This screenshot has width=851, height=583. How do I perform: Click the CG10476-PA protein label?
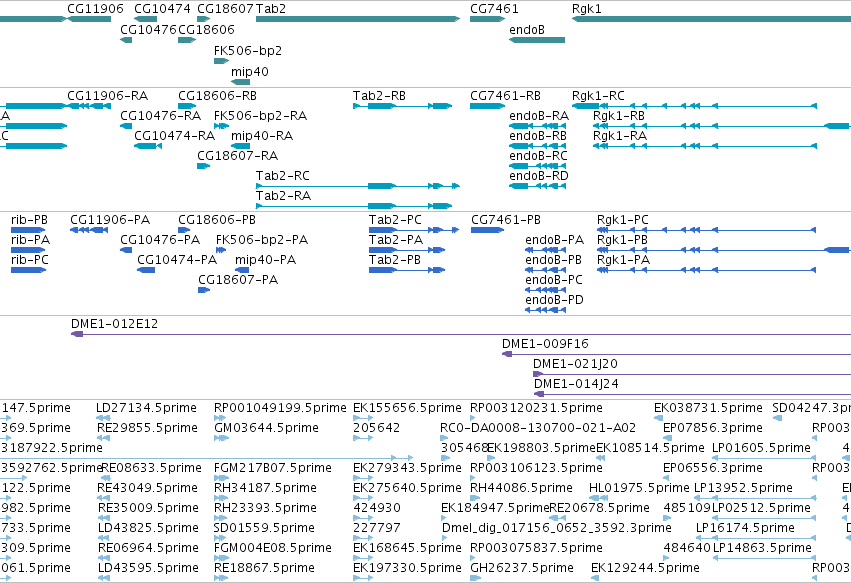[160, 240]
